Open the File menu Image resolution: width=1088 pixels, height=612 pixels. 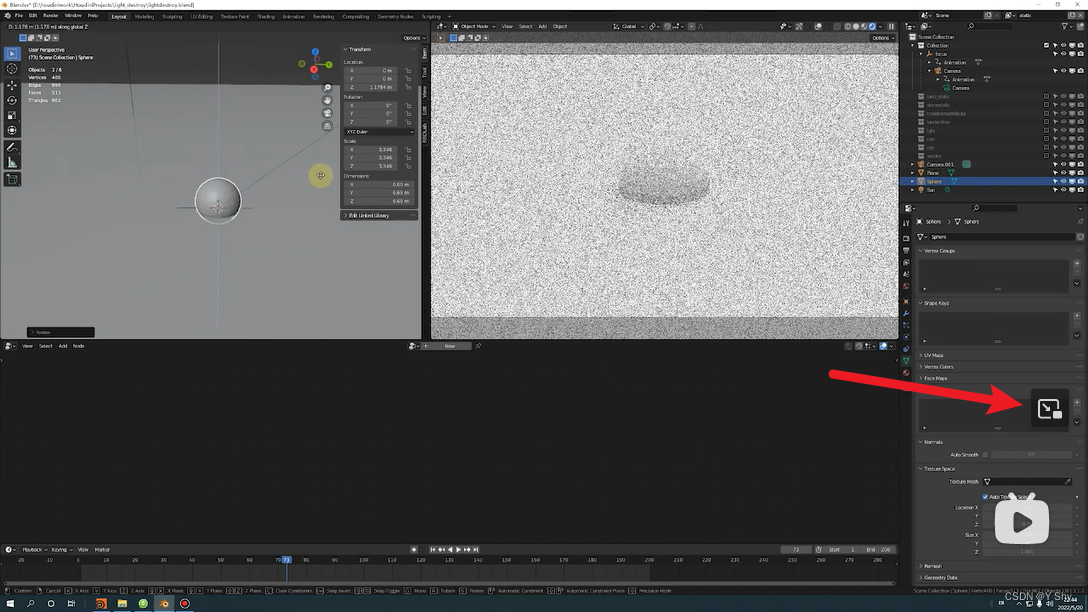[19, 15]
